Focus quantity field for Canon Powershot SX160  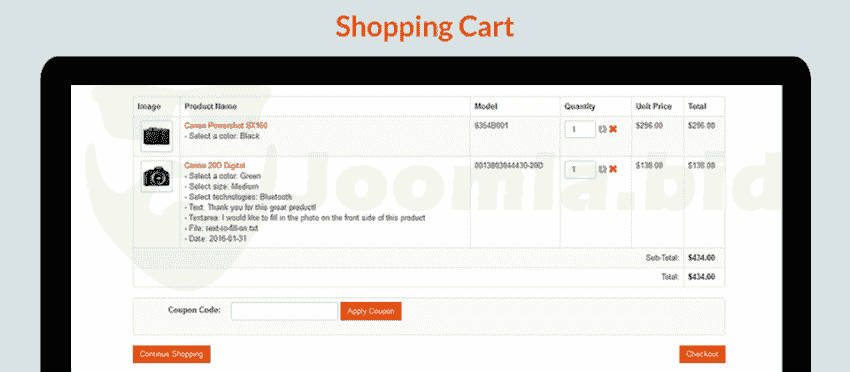[x=580, y=129]
